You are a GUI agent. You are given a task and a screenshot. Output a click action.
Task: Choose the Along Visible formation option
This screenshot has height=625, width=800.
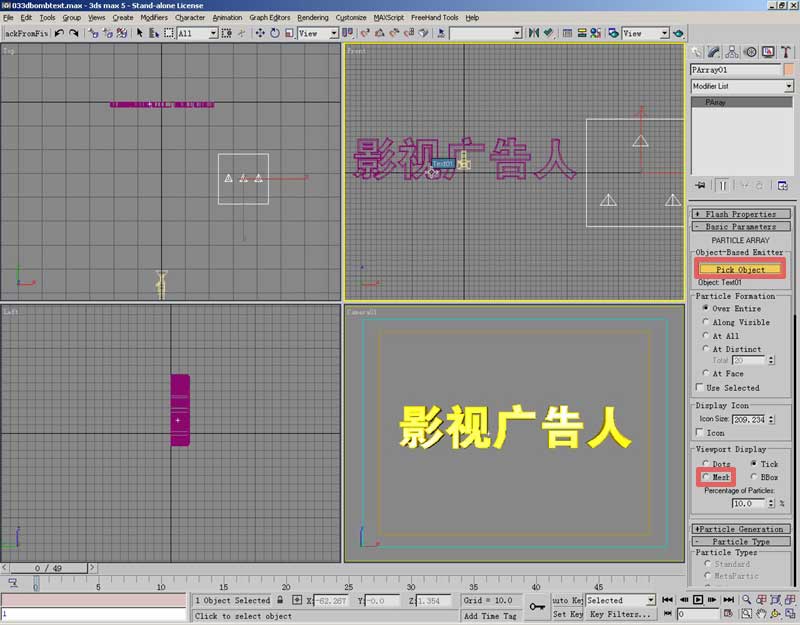(707, 323)
